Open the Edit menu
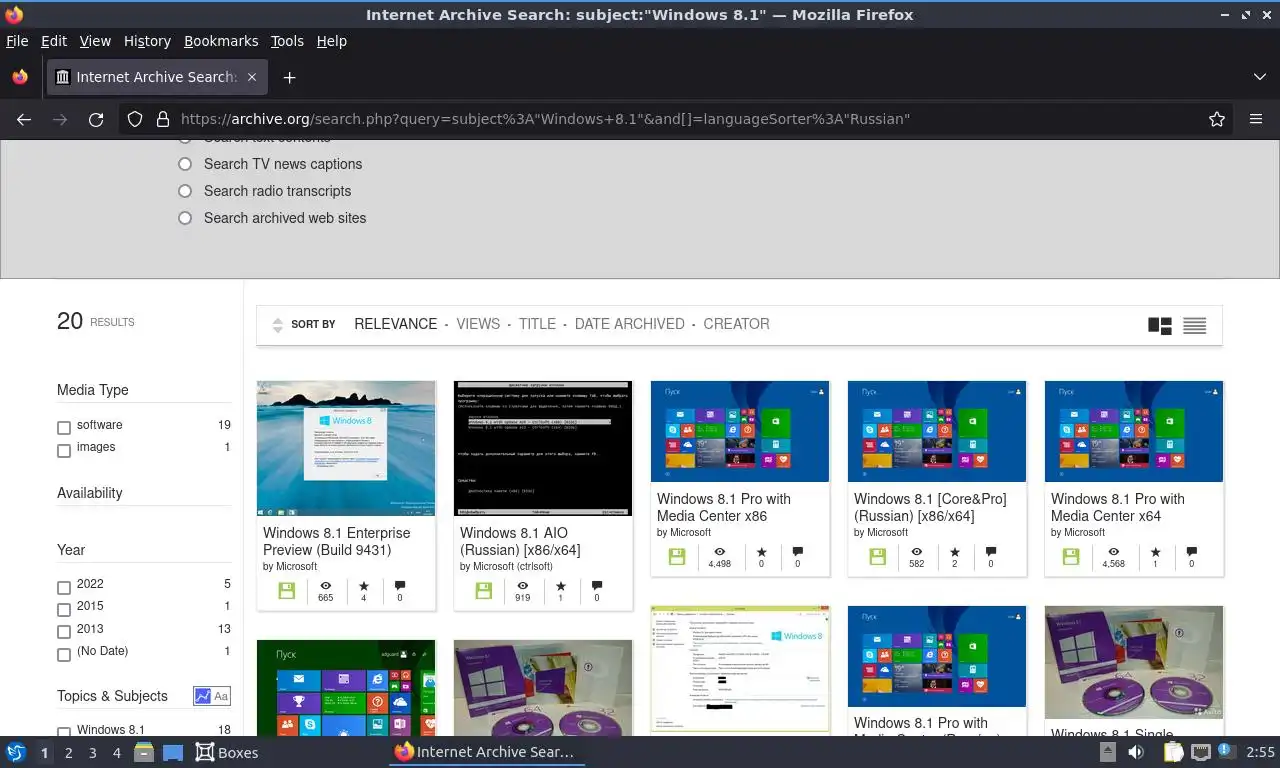1280x768 pixels. pos(54,41)
